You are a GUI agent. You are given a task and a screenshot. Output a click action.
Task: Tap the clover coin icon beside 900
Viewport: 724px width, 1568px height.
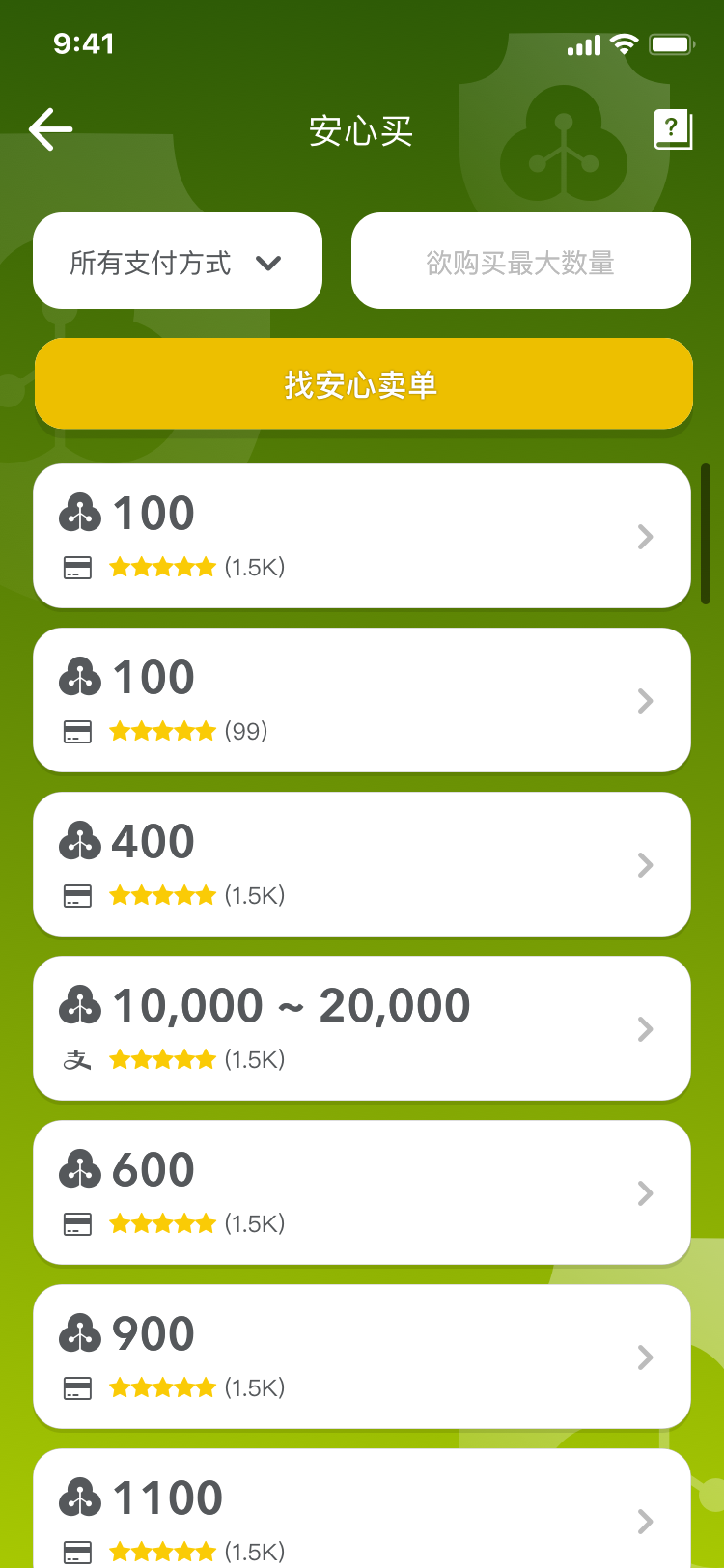click(79, 1334)
